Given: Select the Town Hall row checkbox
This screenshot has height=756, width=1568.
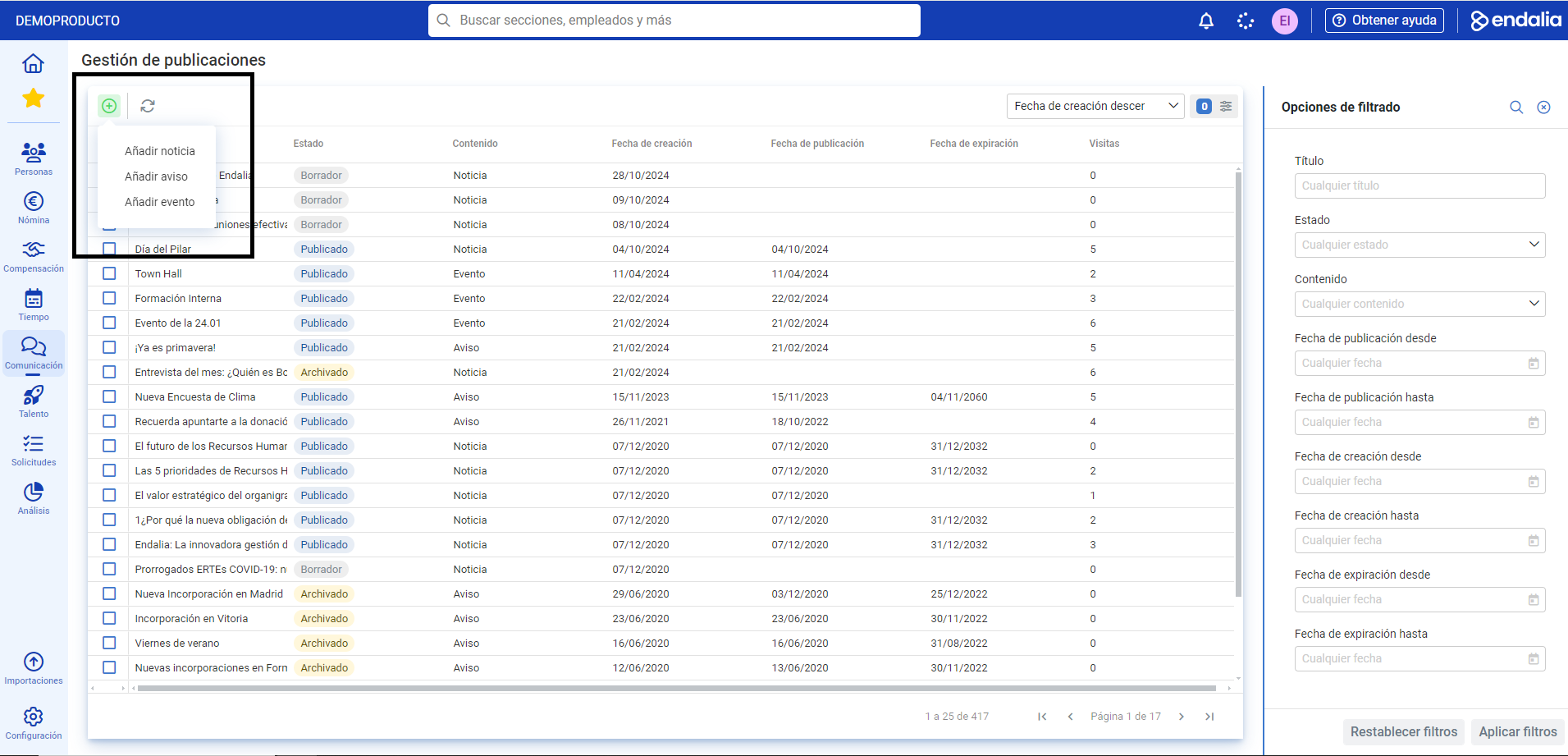Looking at the screenshot, I should click(109, 273).
